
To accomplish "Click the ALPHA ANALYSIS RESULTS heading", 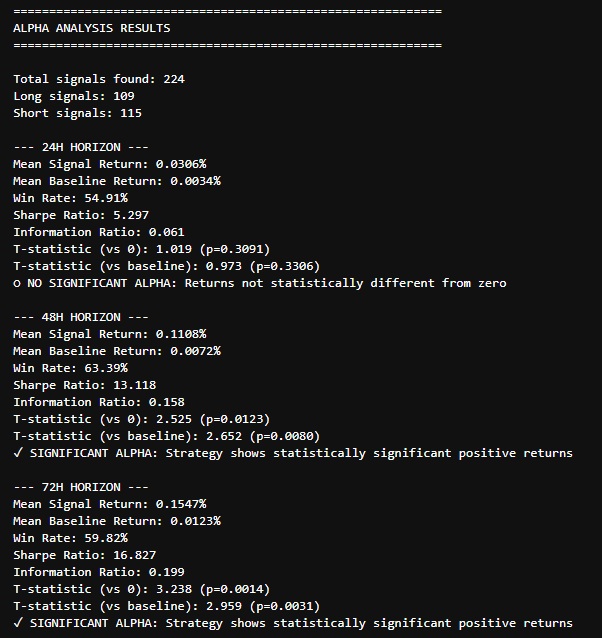I will [92, 28].
